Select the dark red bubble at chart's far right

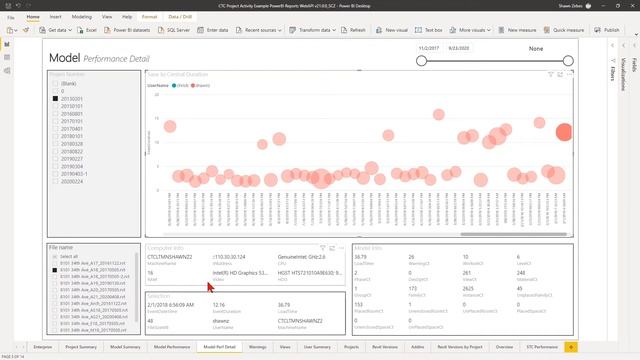click(x=564, y=132)
